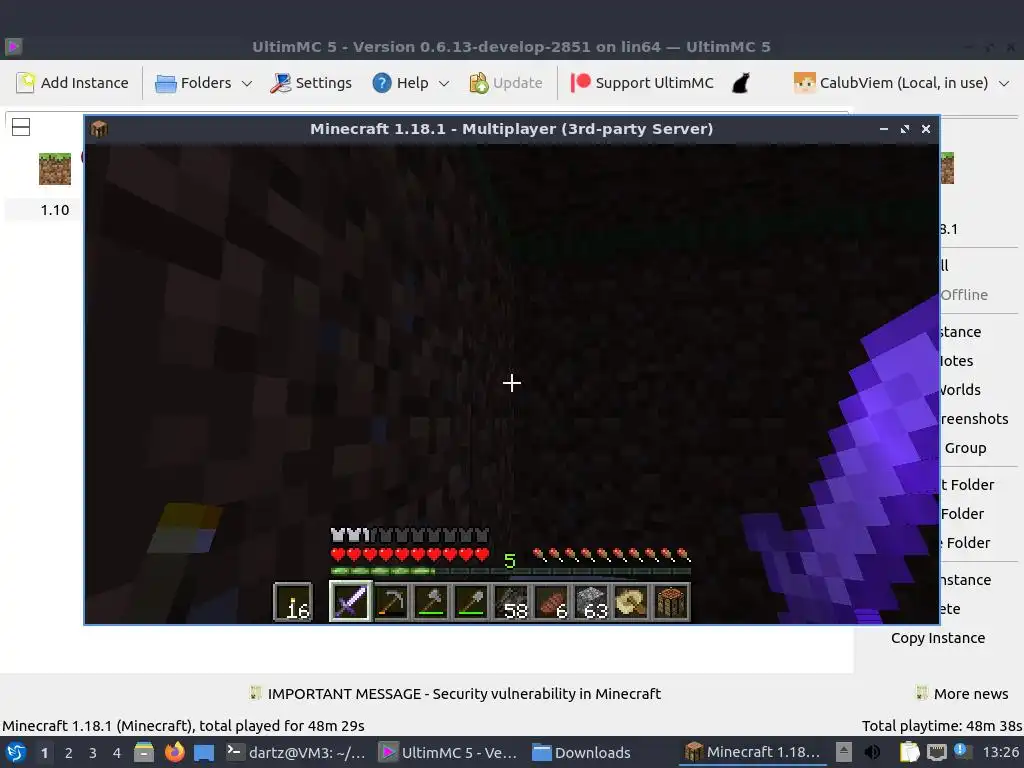
Task: Click the More news button
Action: coord(962,694)
